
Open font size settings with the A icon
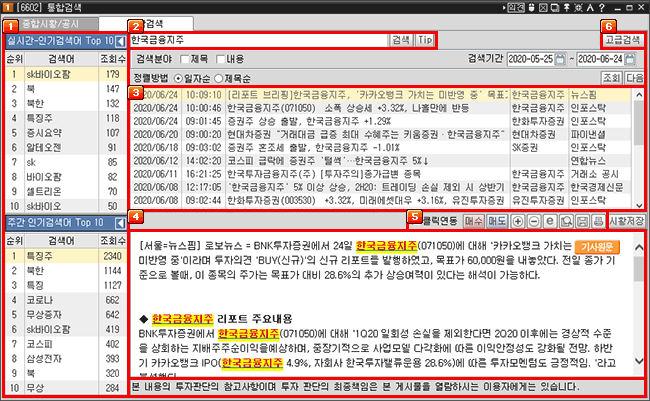(590, 7)
